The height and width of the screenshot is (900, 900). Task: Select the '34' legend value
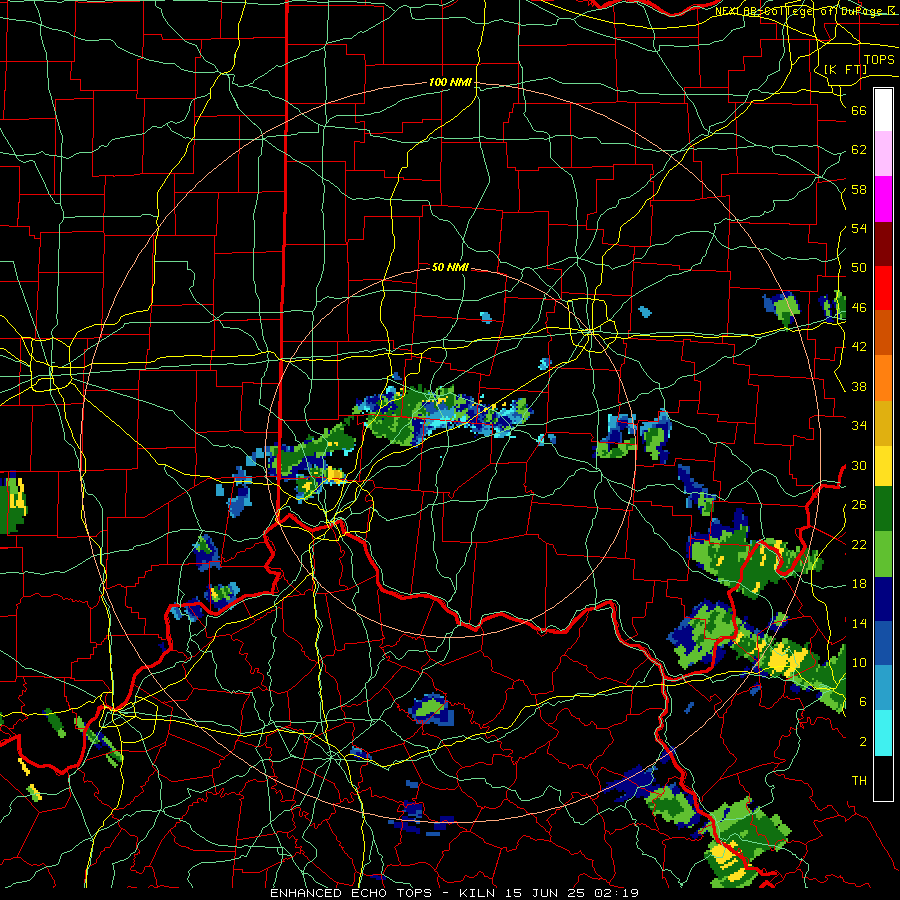(x=859, y=426)
